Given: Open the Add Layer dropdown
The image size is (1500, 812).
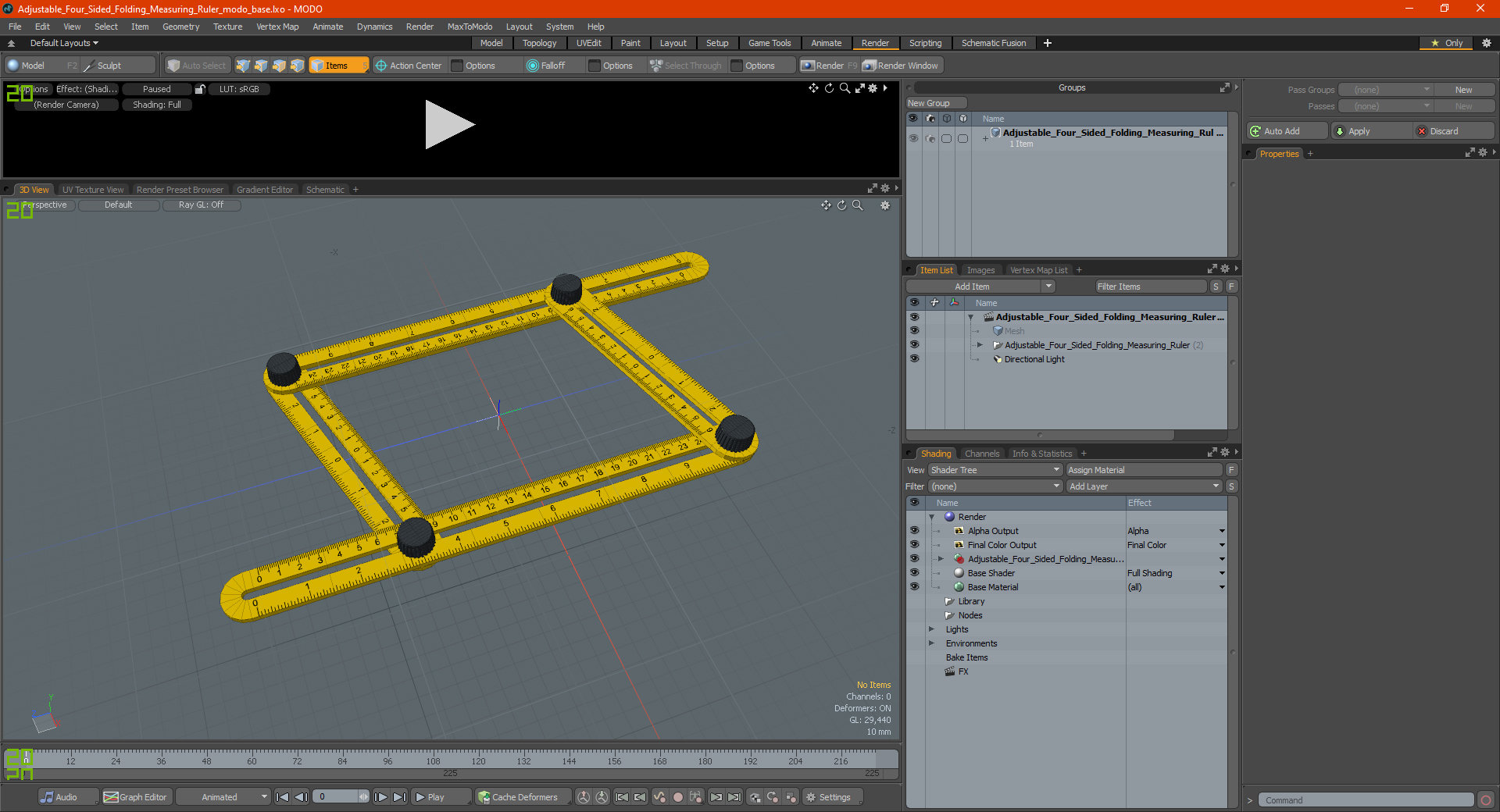Looking at the screenshot, I should [x=1145, y=486].
